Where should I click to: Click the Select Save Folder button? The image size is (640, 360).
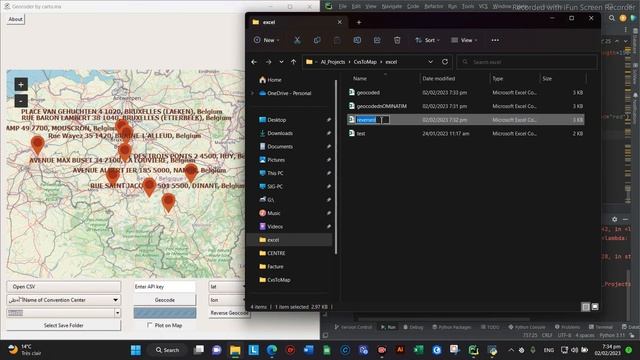coord(64,325)
